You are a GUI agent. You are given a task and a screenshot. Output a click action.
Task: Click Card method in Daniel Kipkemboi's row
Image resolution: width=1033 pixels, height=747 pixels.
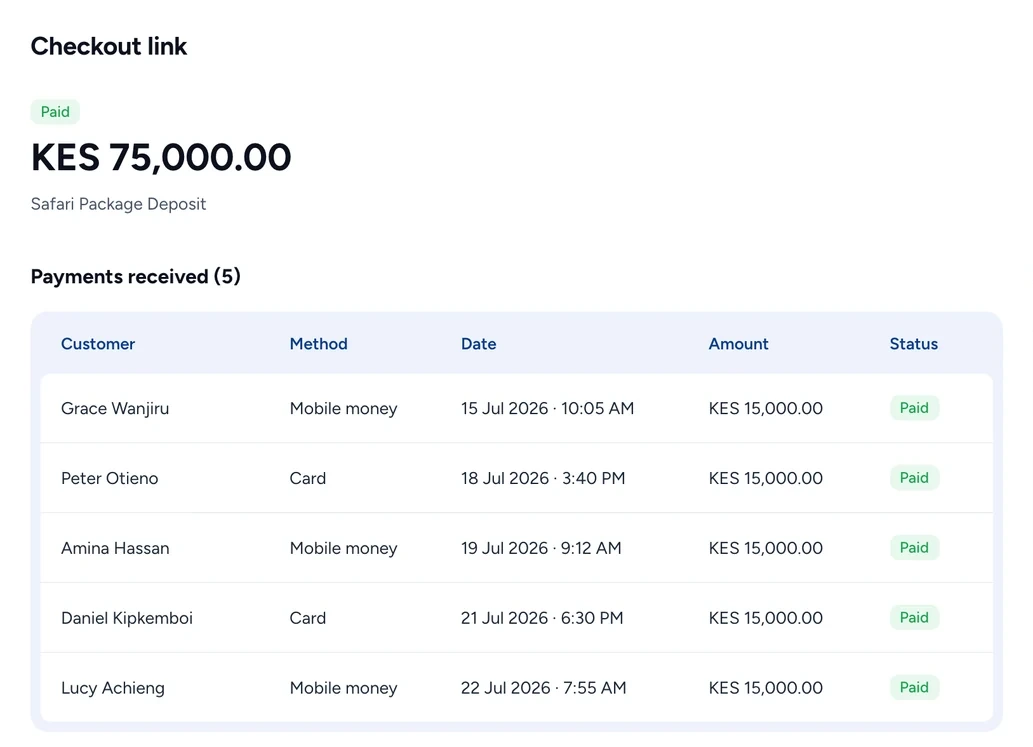[x=308, y=618]
